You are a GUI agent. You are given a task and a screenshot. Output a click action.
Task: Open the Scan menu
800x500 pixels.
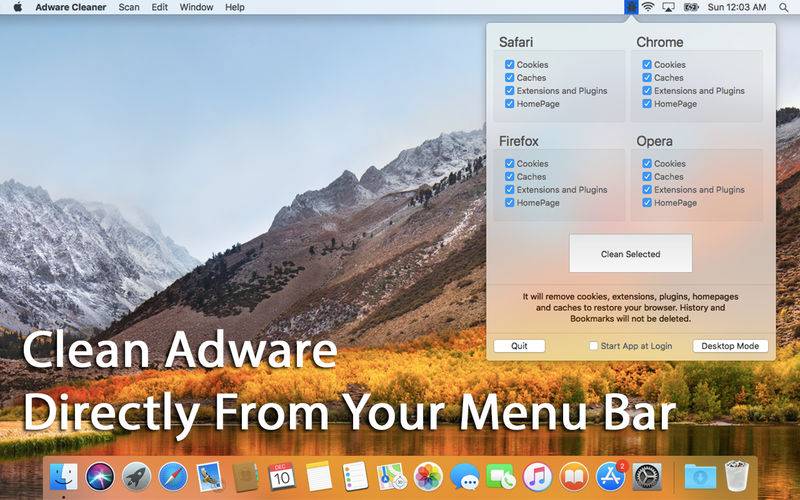(129, 7)
